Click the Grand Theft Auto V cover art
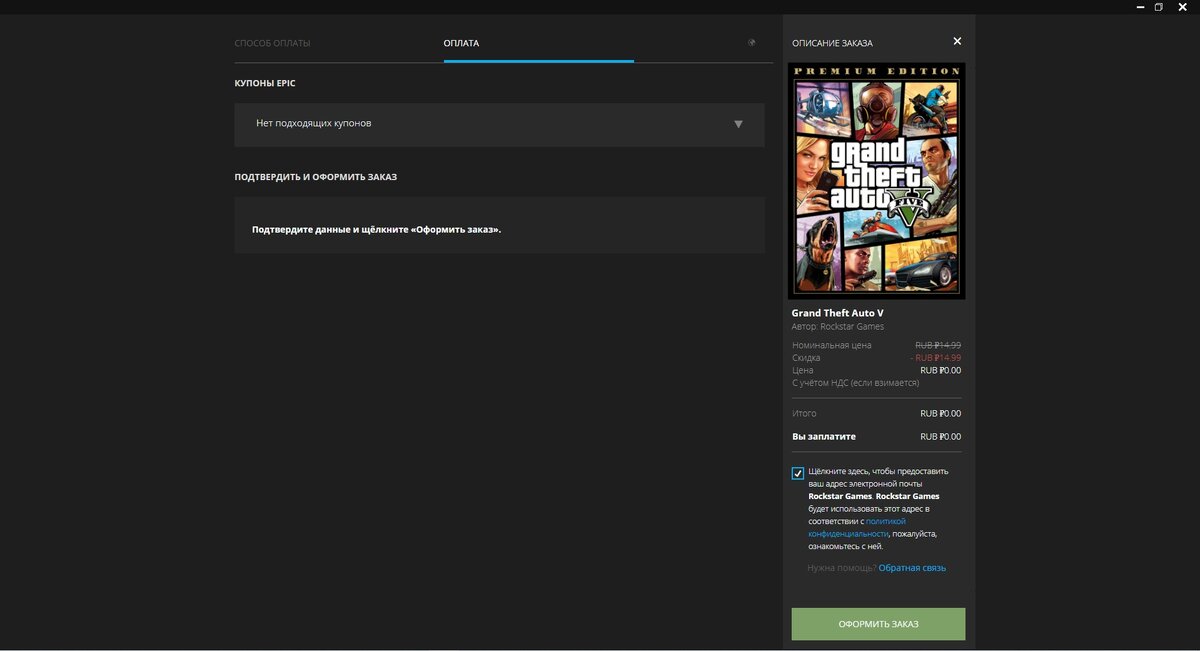 [x=877, y=181]
